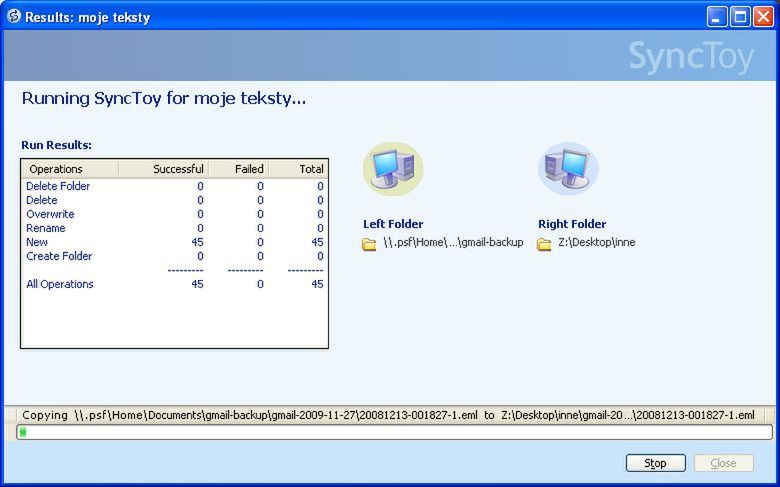This screenshot has height=487, width=780.
Task: Select the Overwrite row label
Action: point(50,214)
